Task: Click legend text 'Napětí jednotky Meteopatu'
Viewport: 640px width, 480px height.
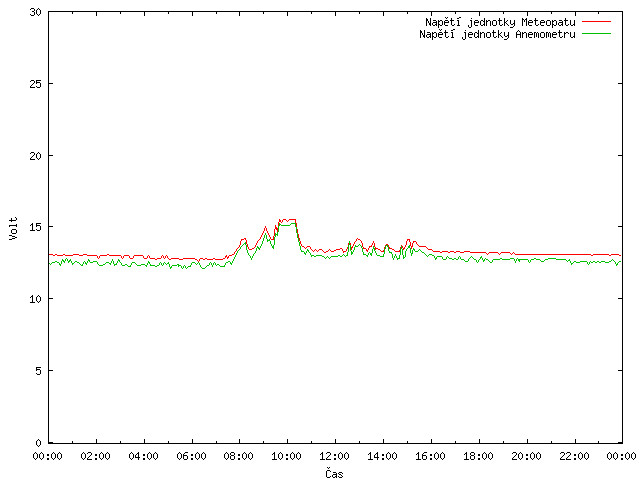Action: pos(500,22)
